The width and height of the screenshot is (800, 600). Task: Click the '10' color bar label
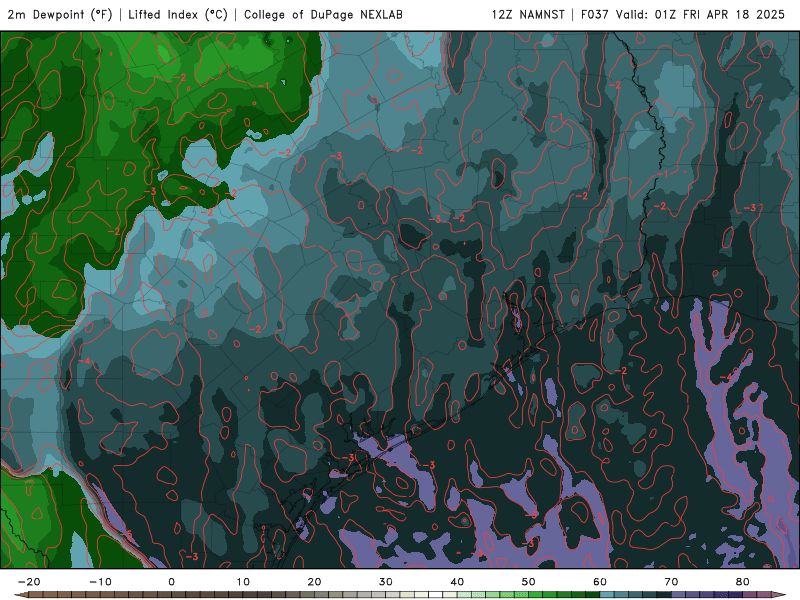243,582
